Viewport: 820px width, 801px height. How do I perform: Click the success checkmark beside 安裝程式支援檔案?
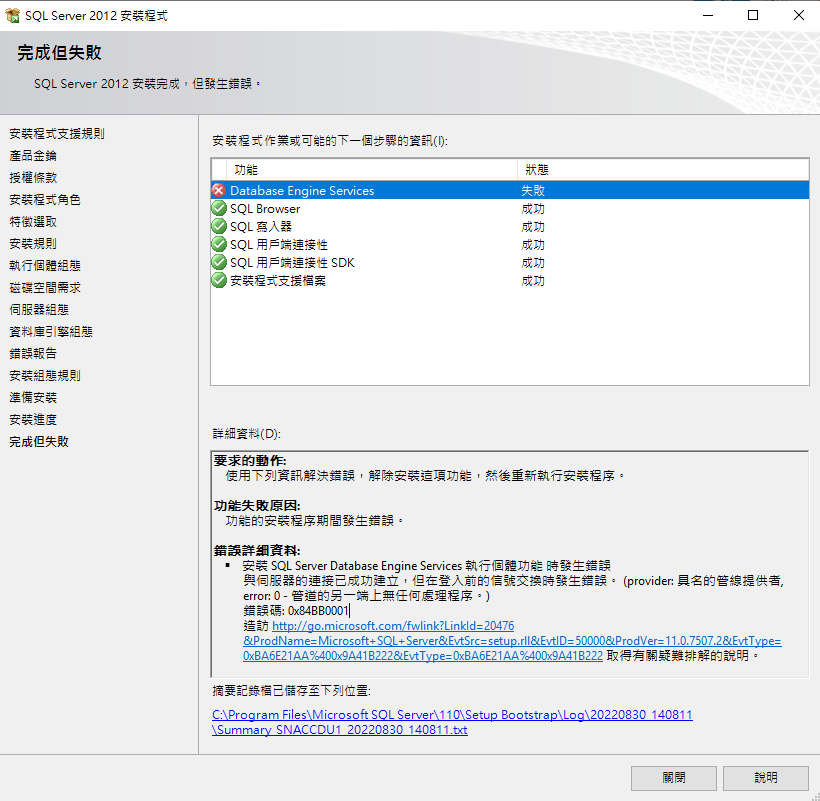tap(219, 281)
